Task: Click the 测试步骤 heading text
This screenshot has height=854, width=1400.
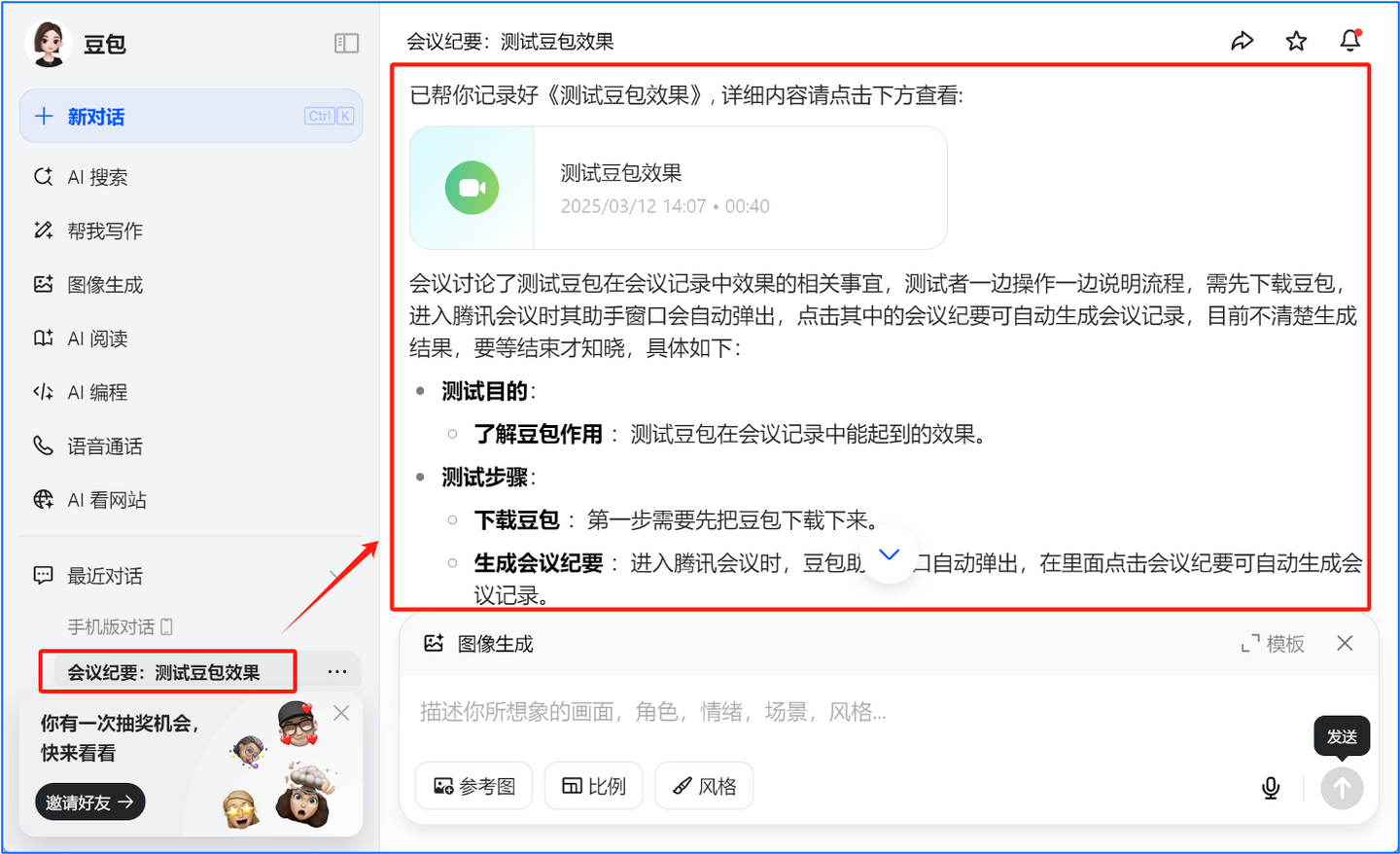Action: coord(485,477)
